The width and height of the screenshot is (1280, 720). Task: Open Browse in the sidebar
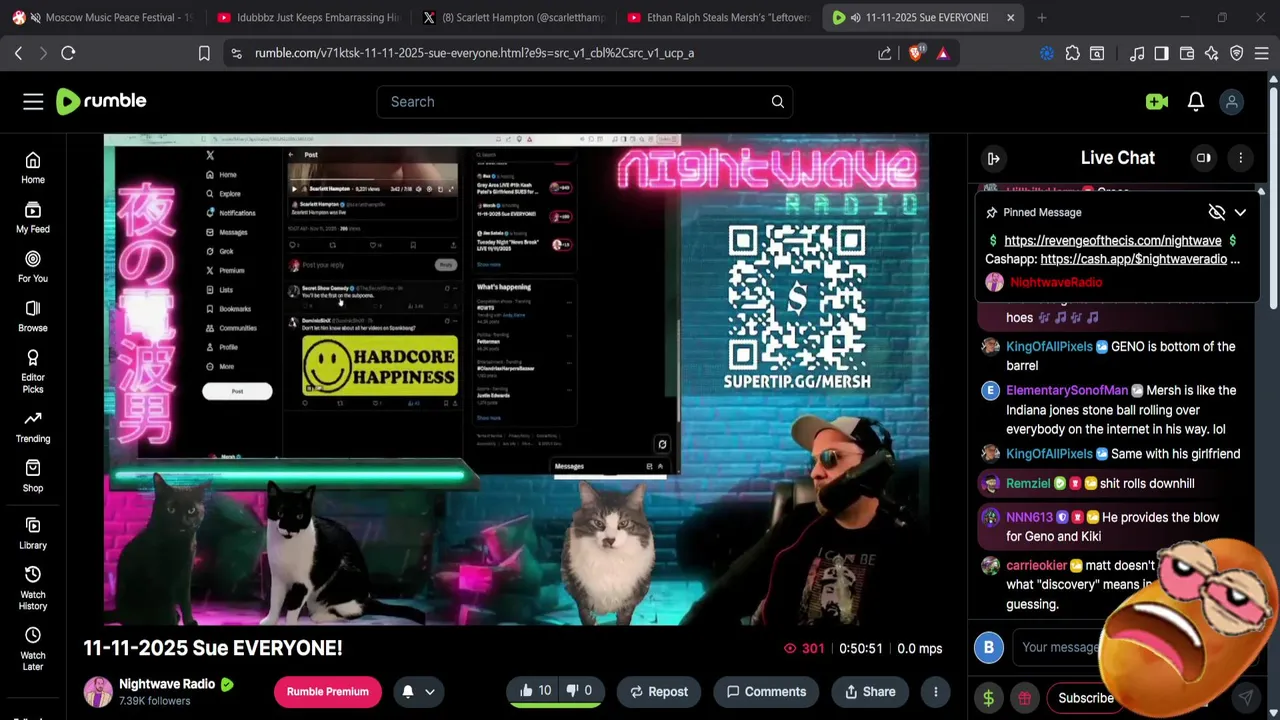33,316
